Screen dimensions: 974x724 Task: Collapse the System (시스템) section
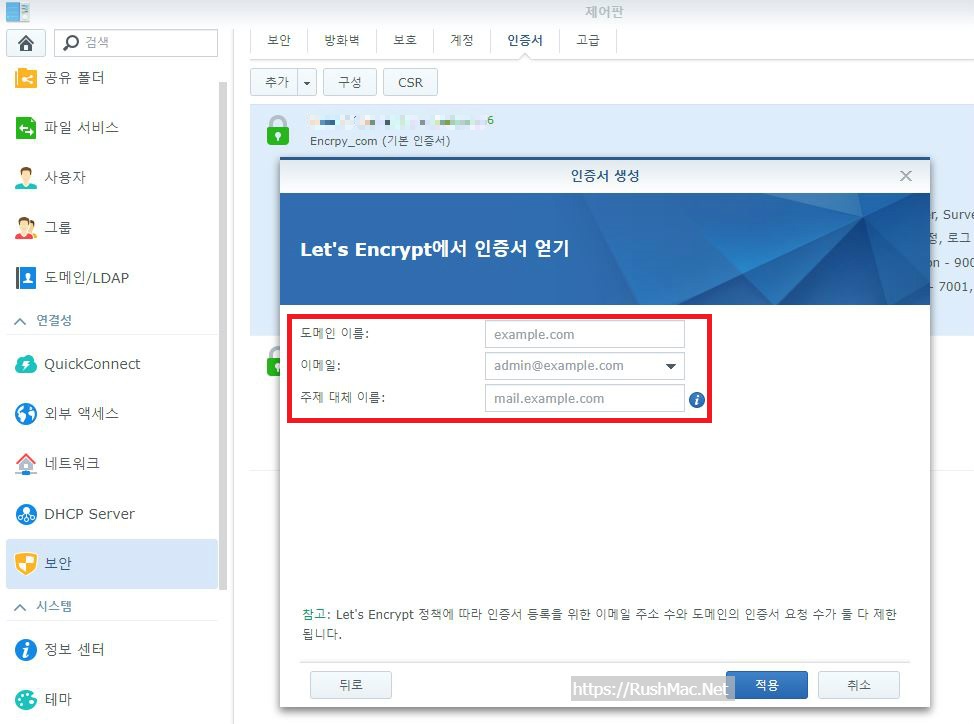[20, 607]
